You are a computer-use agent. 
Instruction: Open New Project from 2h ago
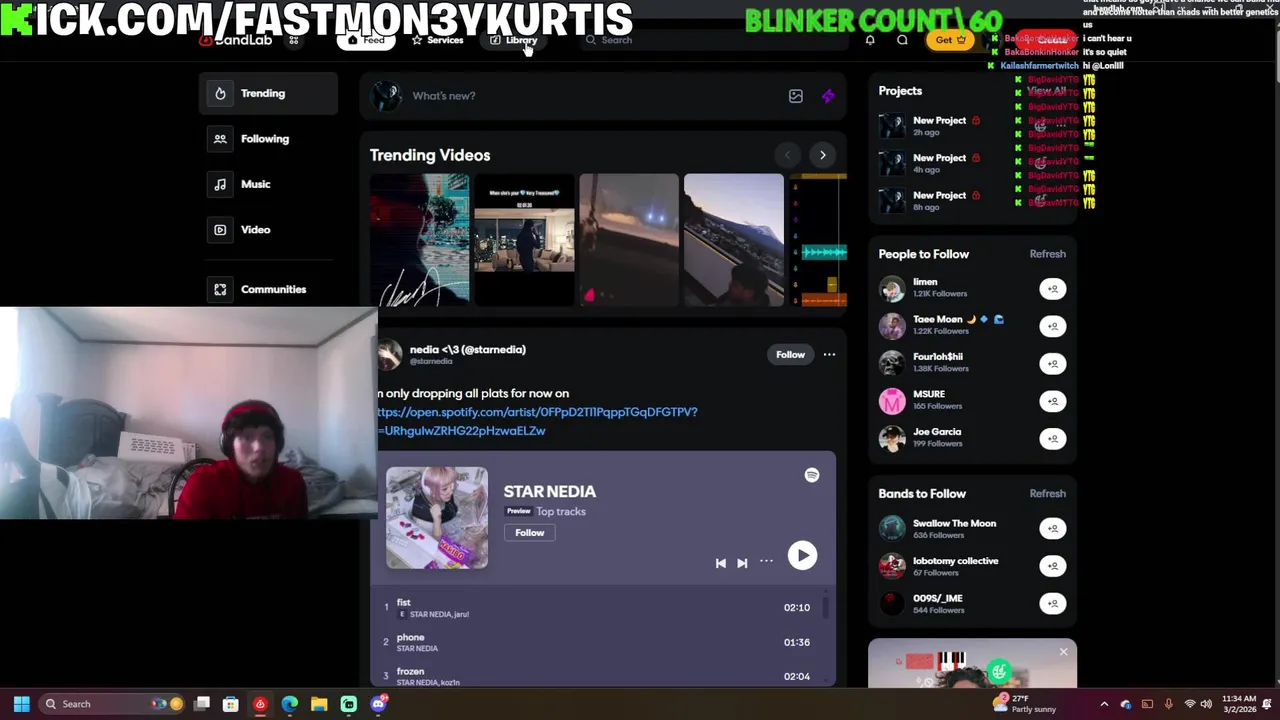940,125
